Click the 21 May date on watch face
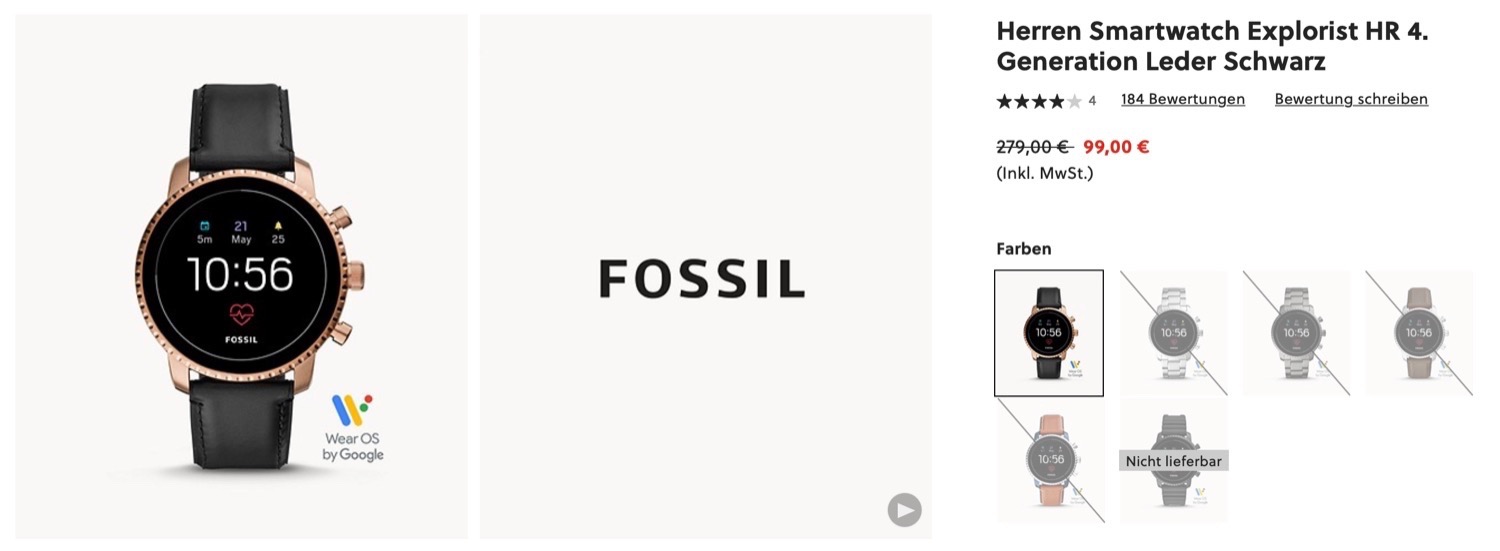 coord(241,232)
